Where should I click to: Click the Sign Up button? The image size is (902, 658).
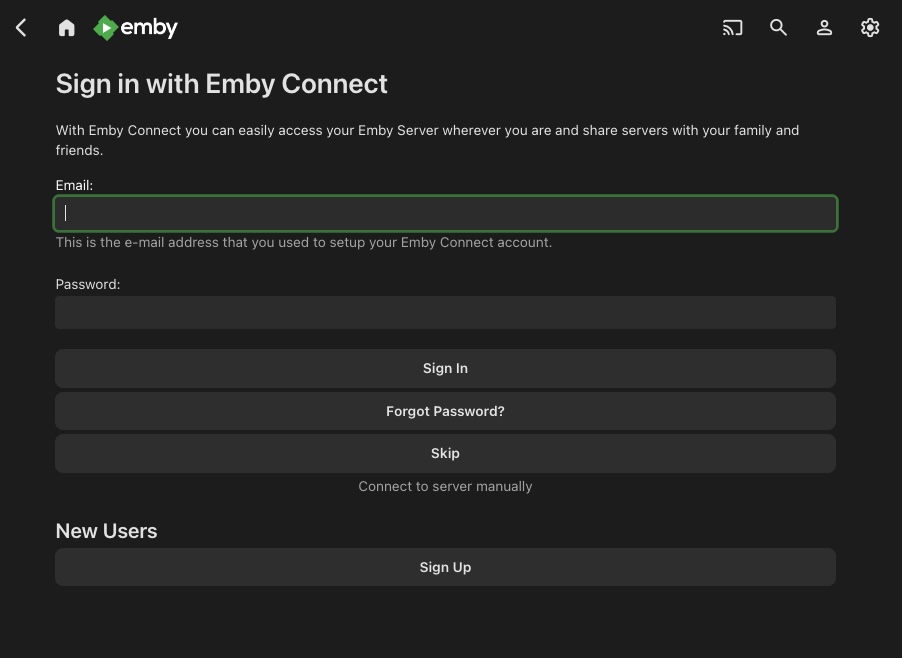pyautogui.click(x=445, y=567)
